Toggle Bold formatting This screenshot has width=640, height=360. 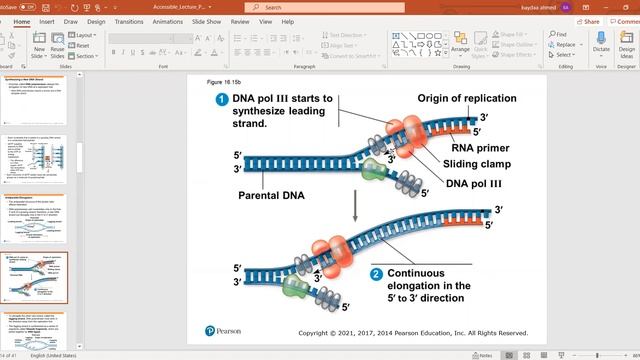pos(113,53)
